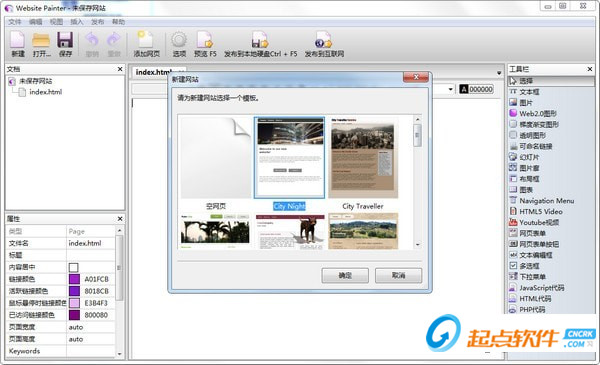Open 选项 (Options) gear icon
The width and height of the screenshot is (600, 365).
click(x=179, y=40)
